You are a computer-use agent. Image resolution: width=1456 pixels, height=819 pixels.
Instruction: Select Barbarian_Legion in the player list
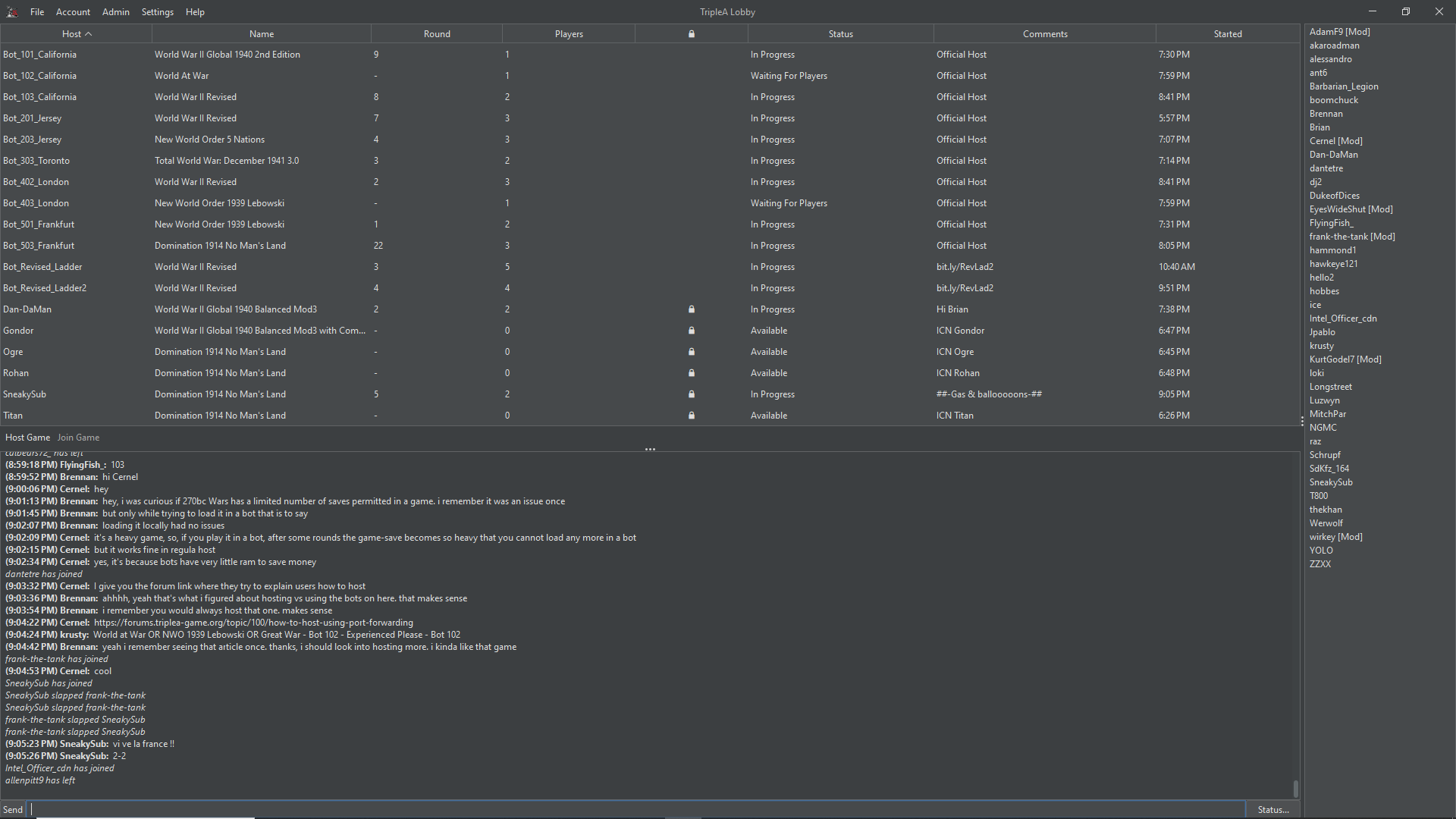point(1344,86)
